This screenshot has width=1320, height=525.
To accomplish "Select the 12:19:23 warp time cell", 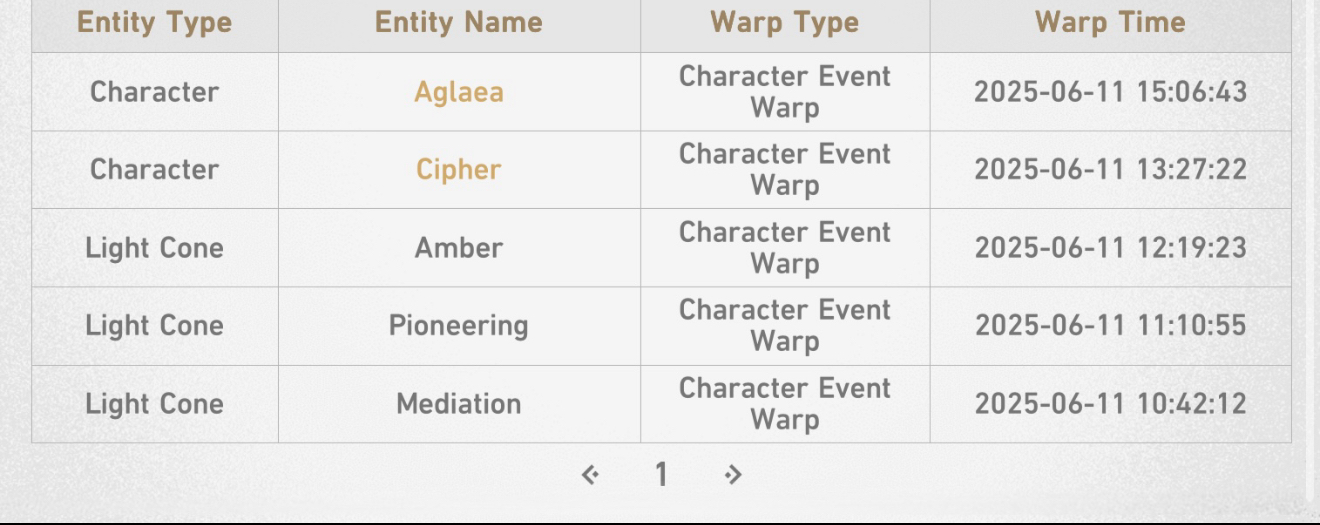I will click(1111, 248).
